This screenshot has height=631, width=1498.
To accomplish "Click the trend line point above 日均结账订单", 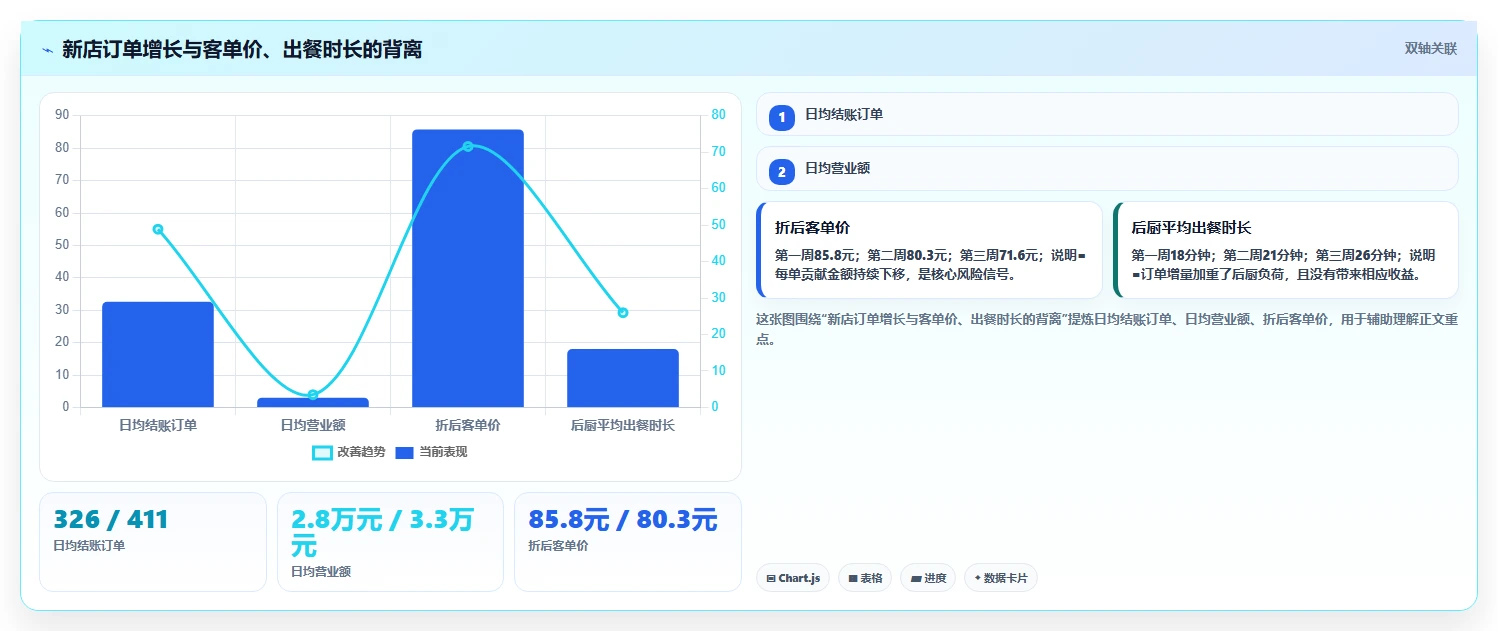I will coord(158,229).
